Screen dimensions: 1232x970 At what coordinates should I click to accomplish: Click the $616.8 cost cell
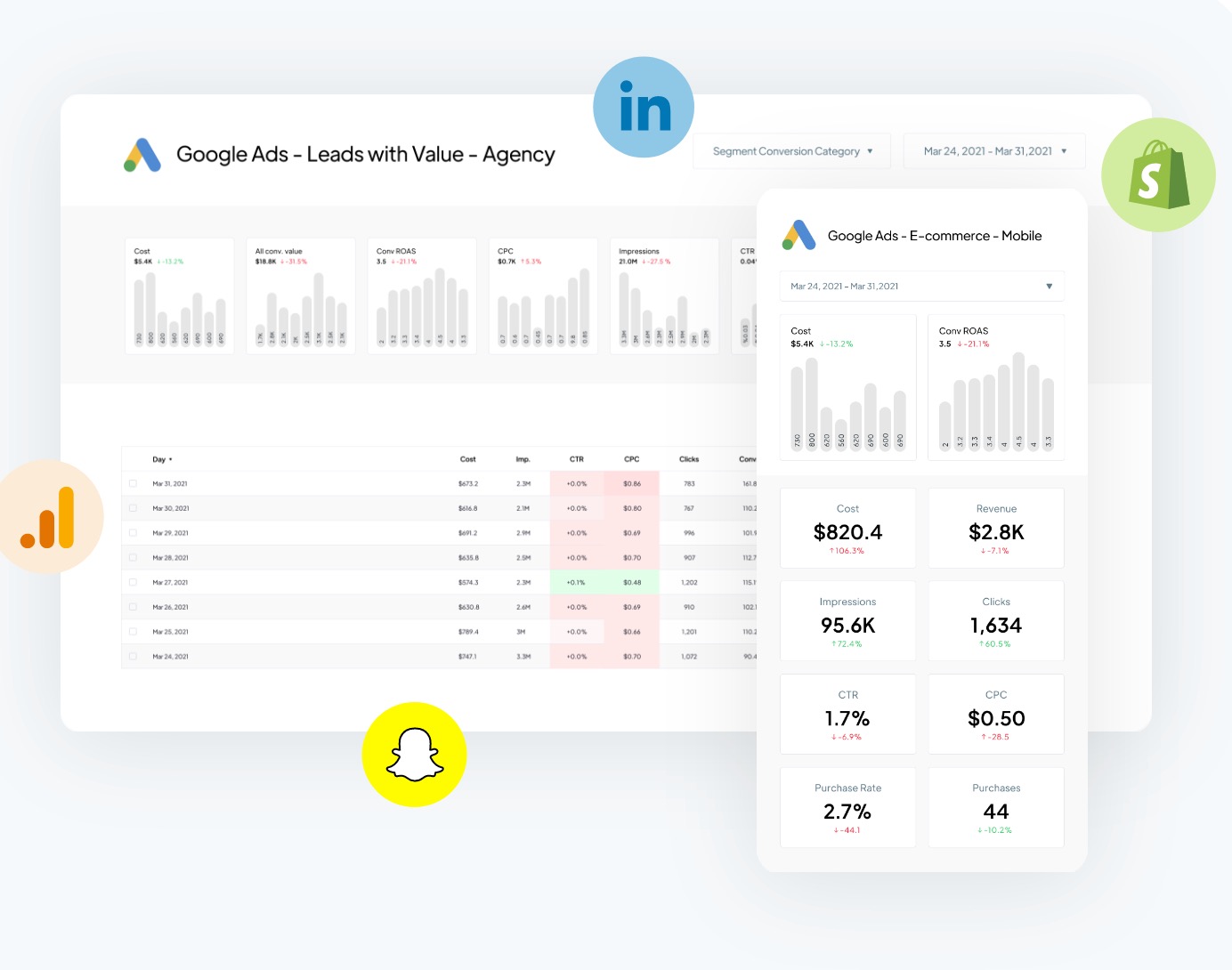point(468,509)
